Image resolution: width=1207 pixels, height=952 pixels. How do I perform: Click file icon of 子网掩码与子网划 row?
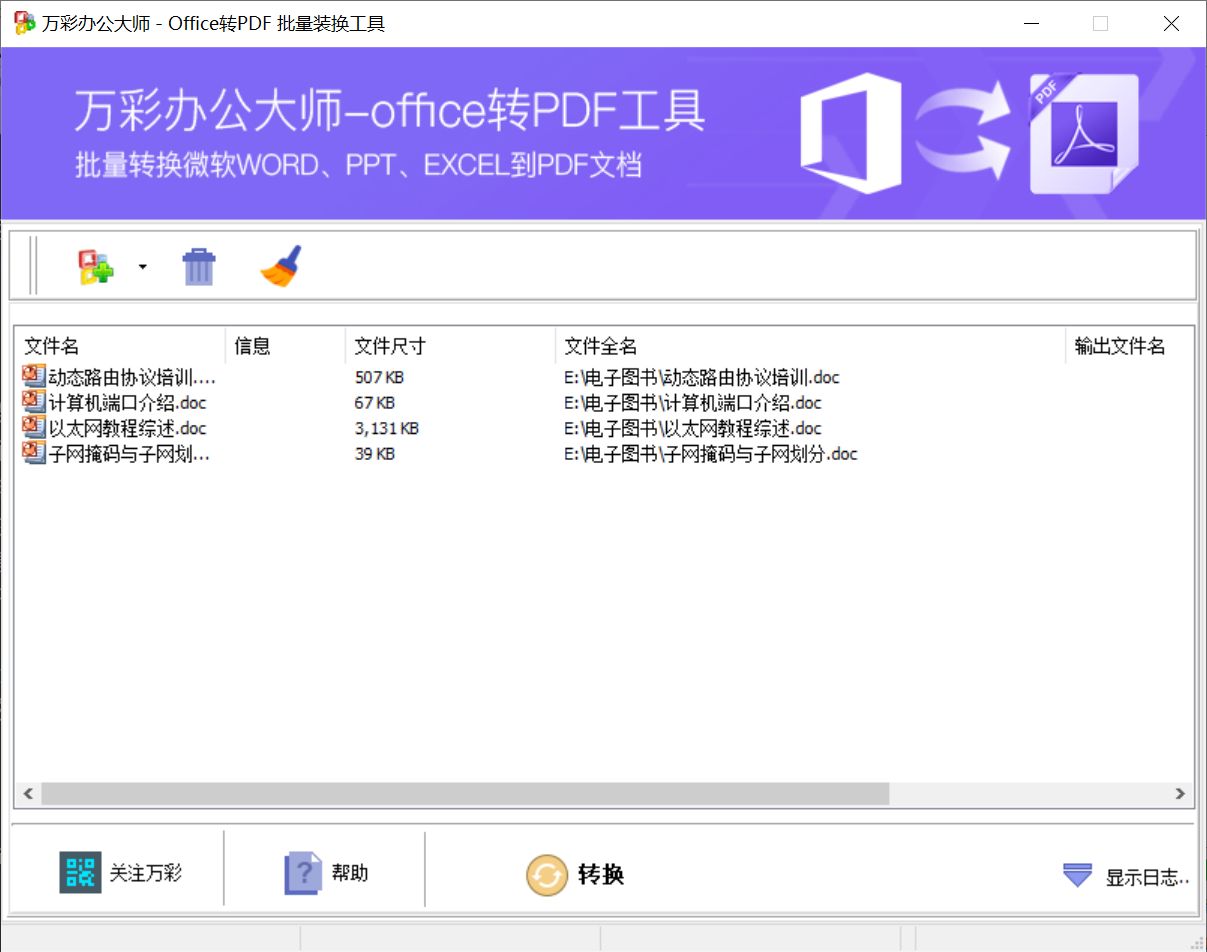pyautogui.click(x=33, y=454)
